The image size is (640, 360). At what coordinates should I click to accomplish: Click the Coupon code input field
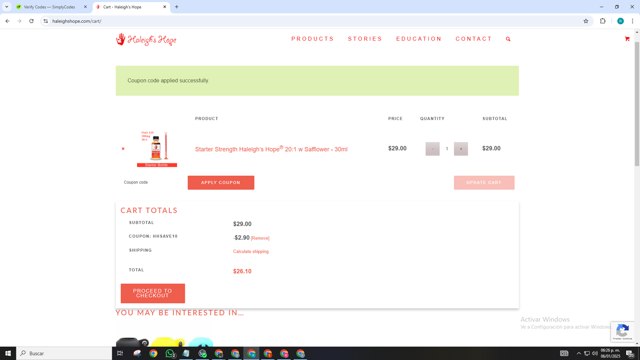[x=151, y=182]
